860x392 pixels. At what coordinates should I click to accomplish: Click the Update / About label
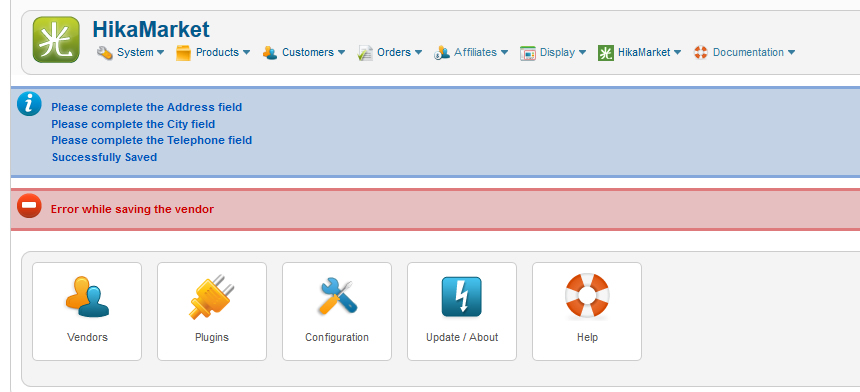coord(462,337)
